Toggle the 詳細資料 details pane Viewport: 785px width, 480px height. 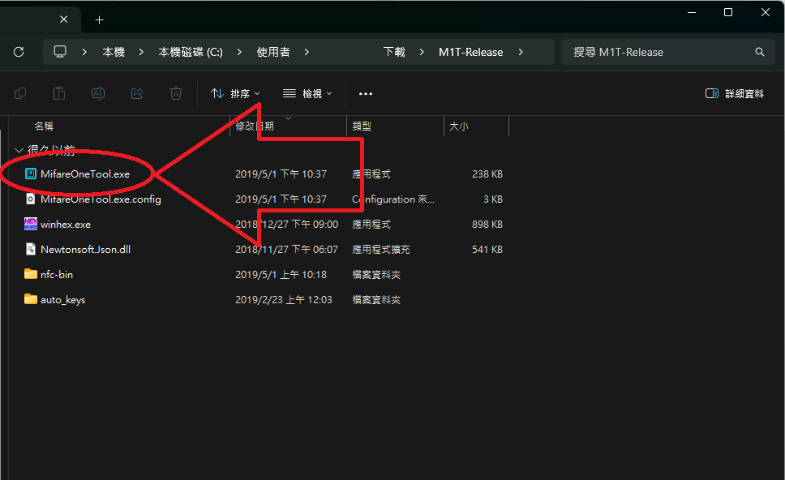(x=734, y=94)
